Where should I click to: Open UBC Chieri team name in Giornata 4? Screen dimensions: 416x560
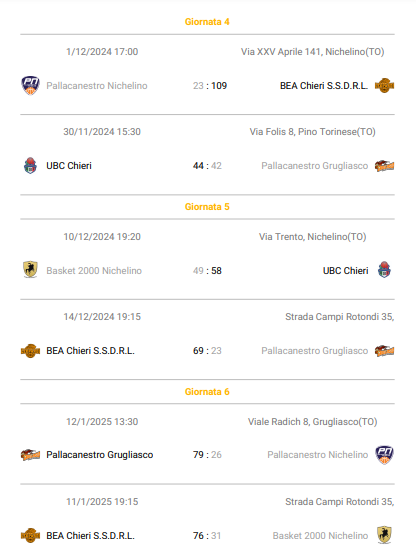(x=69, y=166)
